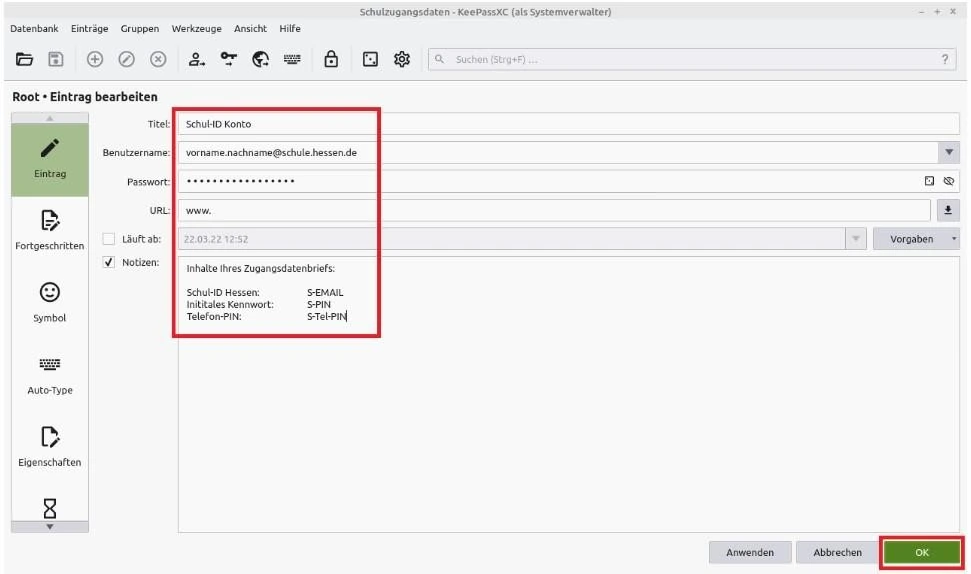Click the save database toolbar icon

tap(56, 59)
